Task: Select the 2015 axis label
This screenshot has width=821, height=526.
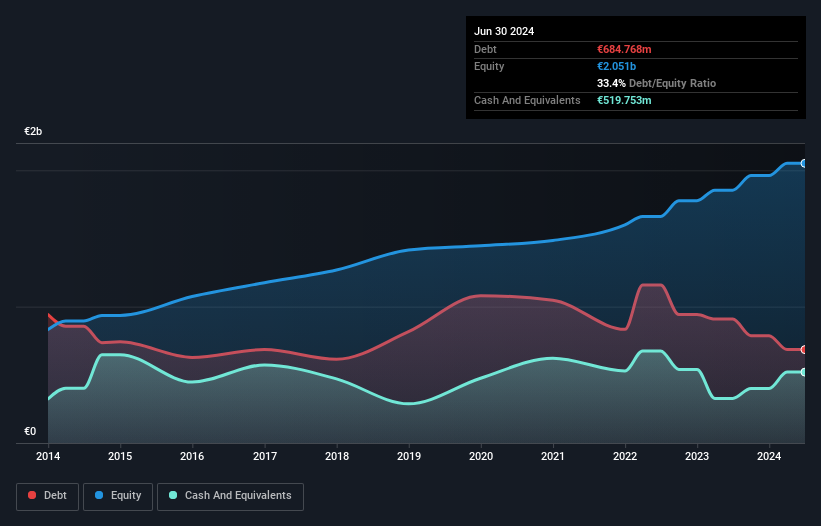Action: (x=120, y=456)
